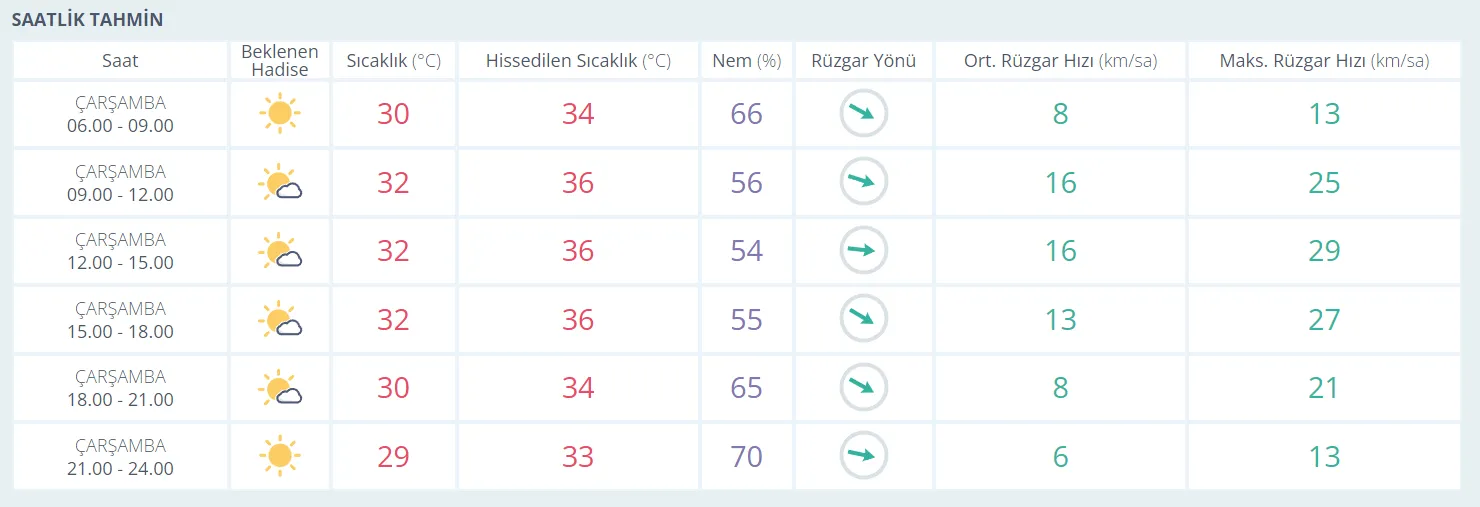This screenshot has width=1480, height=507.
Task: Click the partly cloudy icon for 15.00 - 18.00
Action: click(279, 320)
